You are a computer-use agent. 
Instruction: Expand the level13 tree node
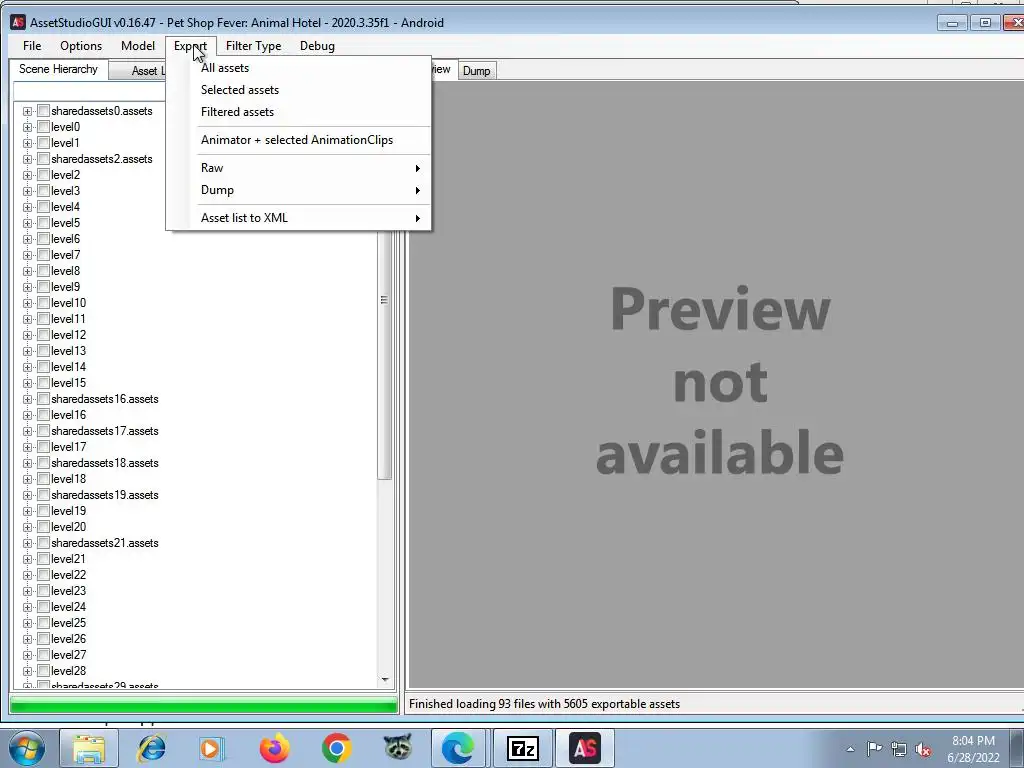tap(27, 351)
